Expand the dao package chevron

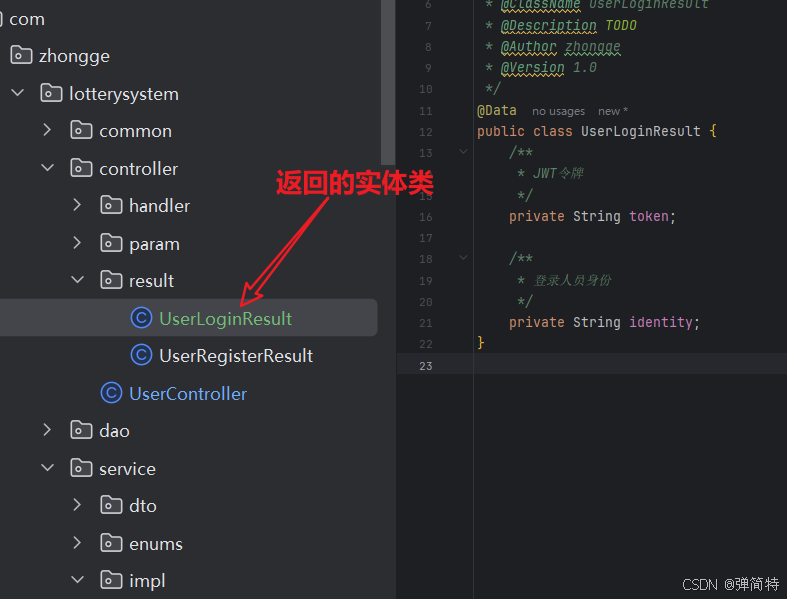coord(47,430)
